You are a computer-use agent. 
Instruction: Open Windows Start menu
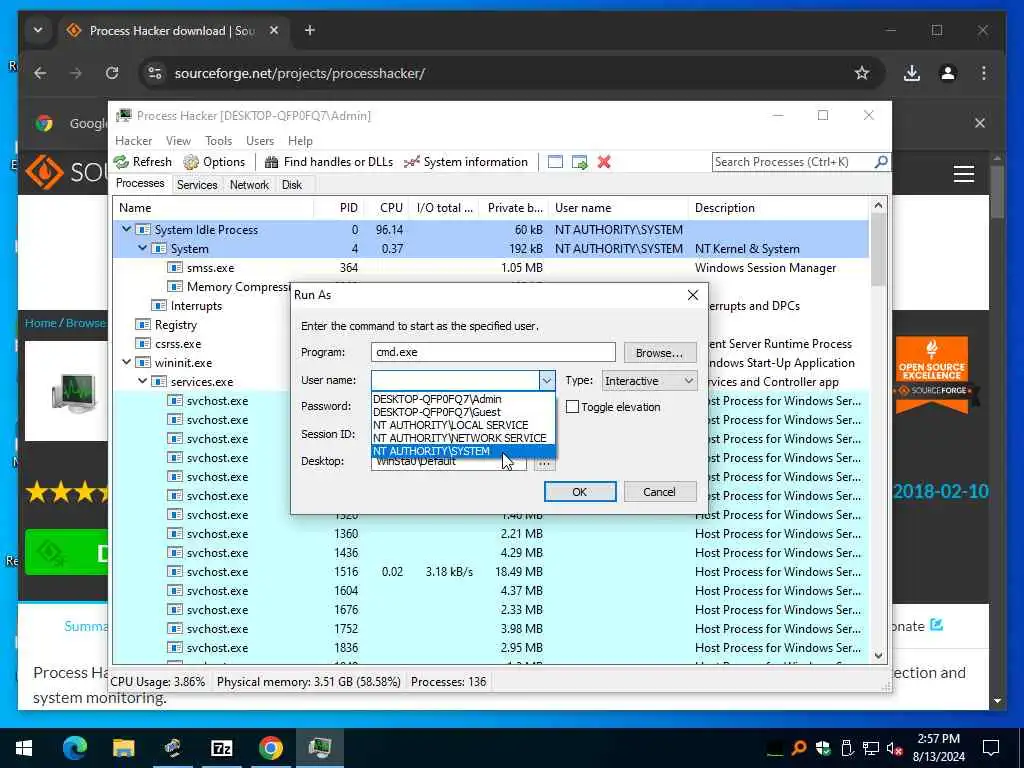(24, 748)
